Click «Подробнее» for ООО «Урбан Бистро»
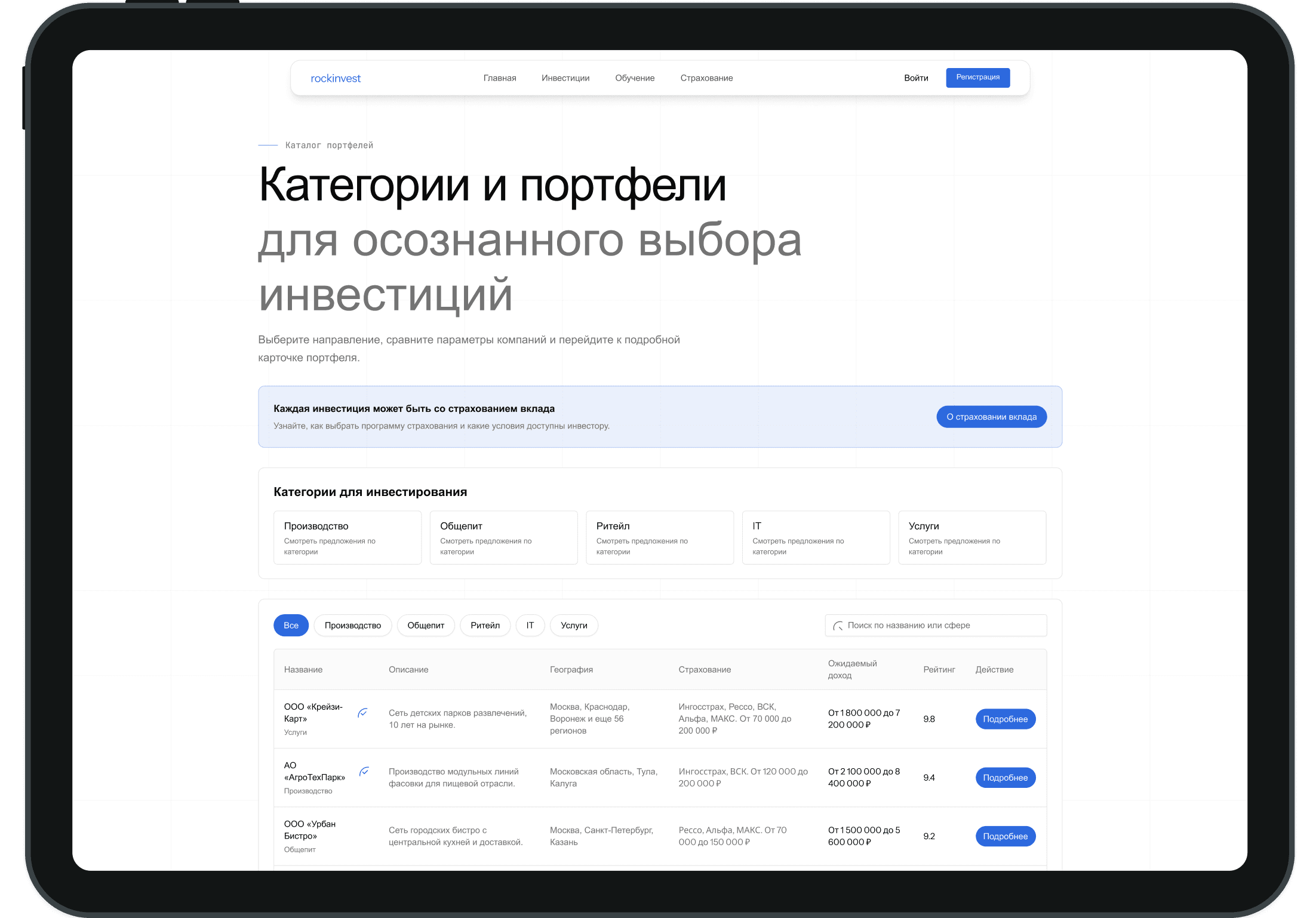The height and width of the screenshot is (918, 1316). click(x=1006, y=836)
